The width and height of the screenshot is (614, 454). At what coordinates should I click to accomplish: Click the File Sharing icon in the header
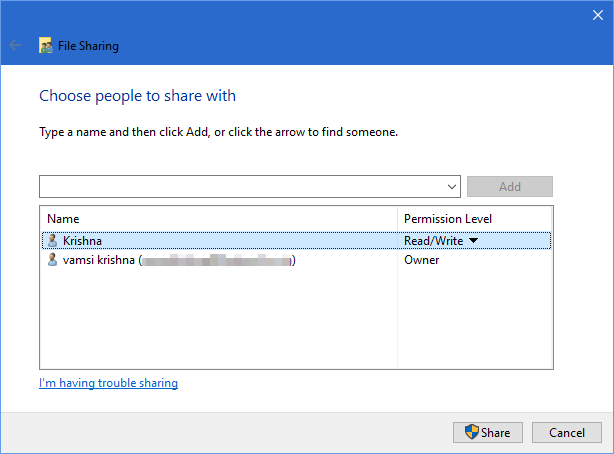(45, 45)
